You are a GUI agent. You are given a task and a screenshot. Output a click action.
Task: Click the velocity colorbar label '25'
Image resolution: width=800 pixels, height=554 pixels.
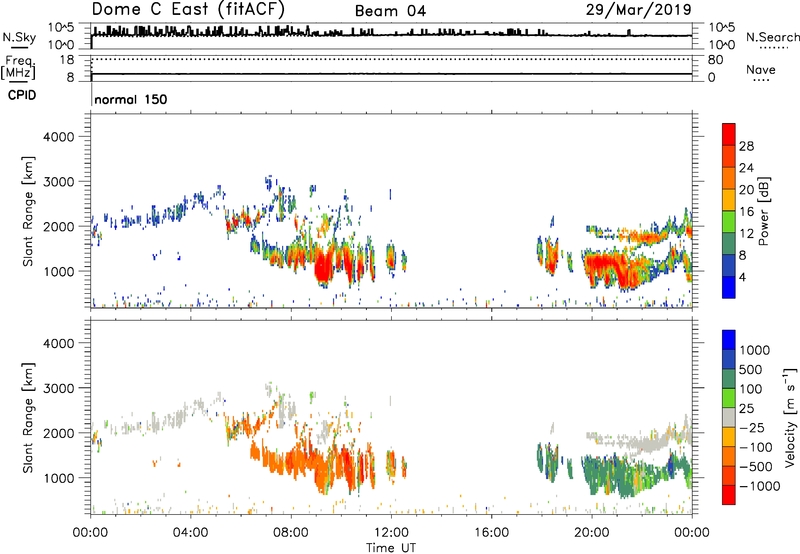point(746,409)
